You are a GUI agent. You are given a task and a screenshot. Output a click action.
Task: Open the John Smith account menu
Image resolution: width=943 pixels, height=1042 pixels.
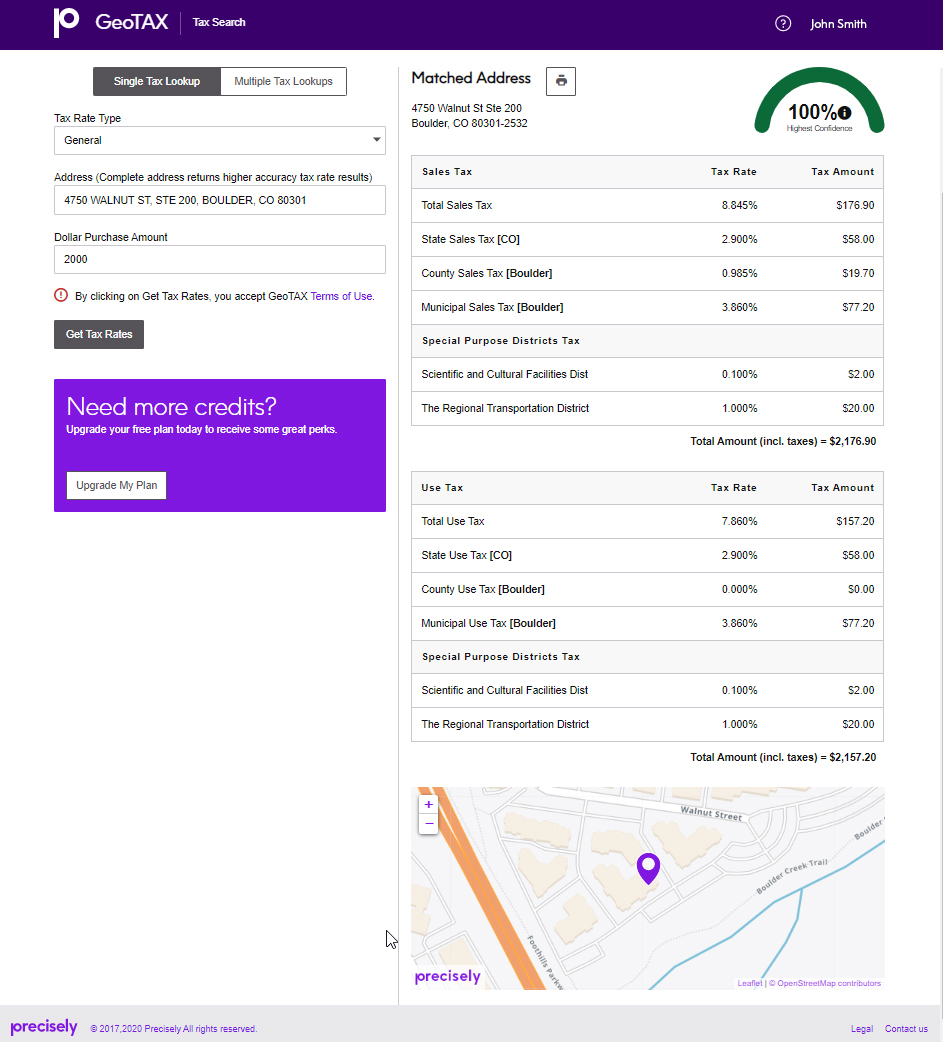coord(838,24)
